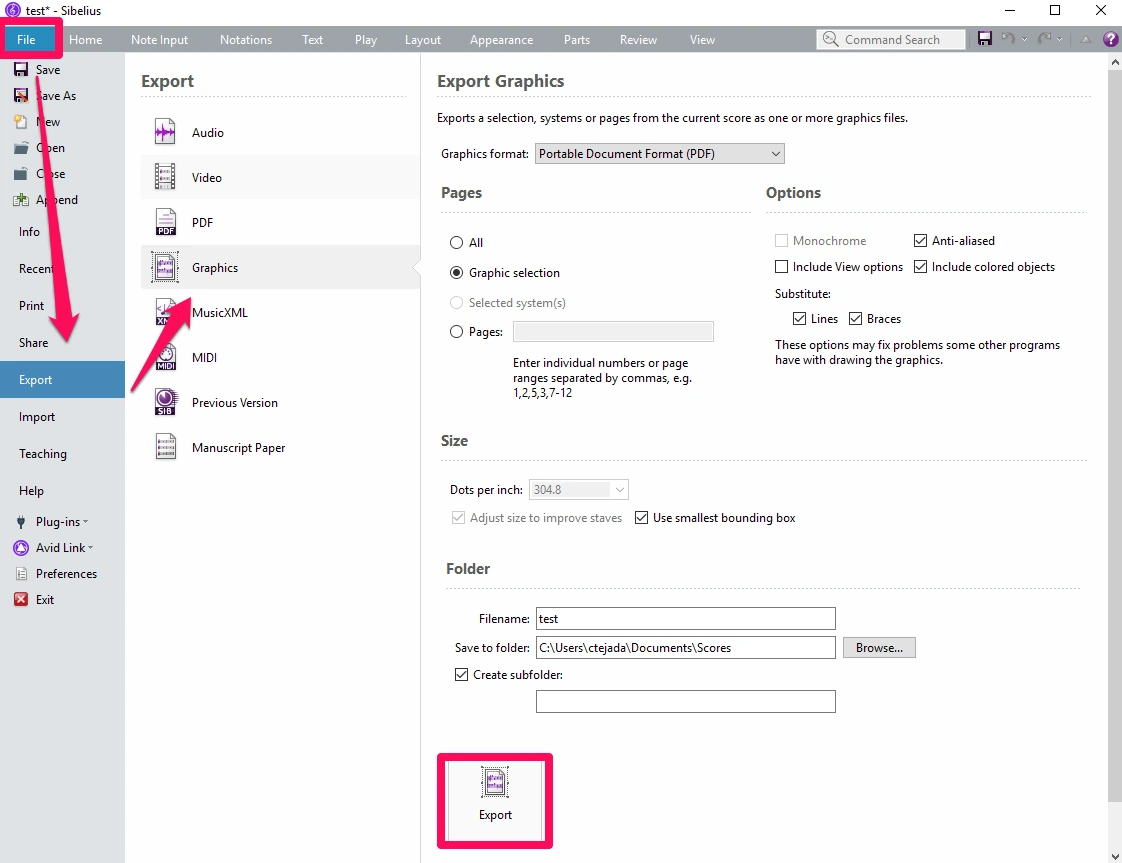
Task: Open Manuscript Paper export
Action: (236, 447)
